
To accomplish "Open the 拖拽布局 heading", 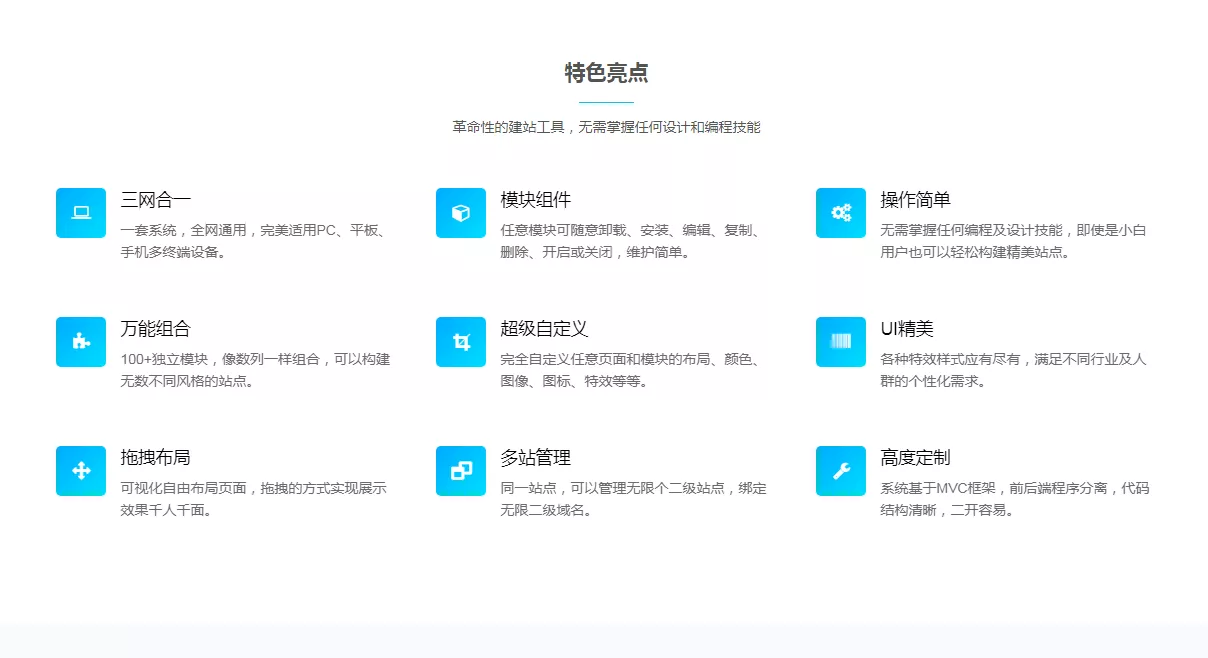I will click(156, 458).
